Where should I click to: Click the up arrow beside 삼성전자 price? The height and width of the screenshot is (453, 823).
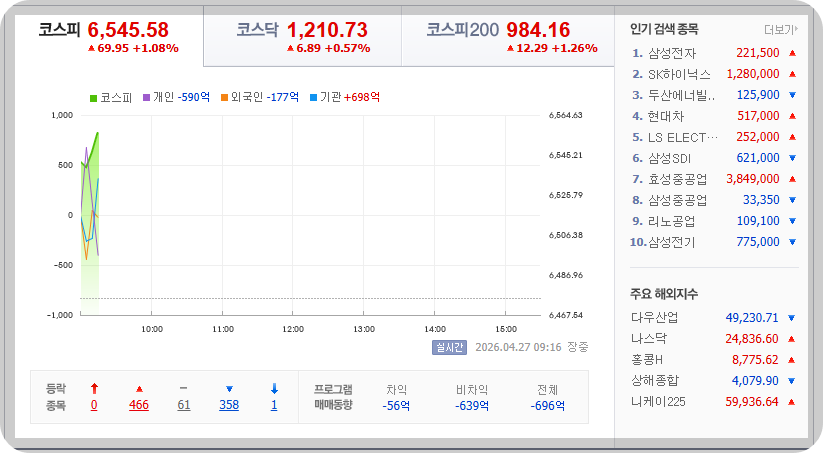793,53
